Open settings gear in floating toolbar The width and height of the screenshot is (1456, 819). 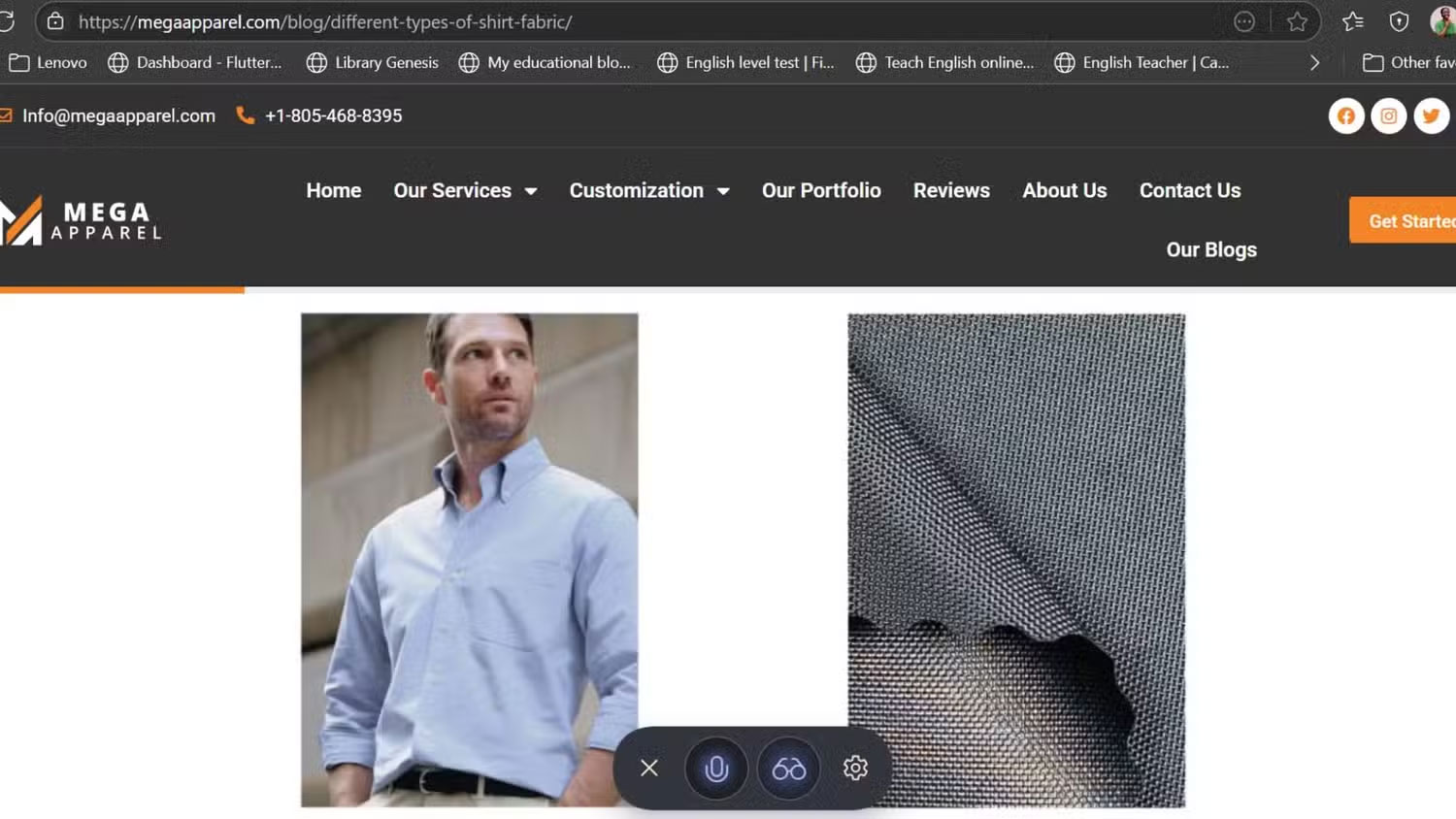pos(855,768)
